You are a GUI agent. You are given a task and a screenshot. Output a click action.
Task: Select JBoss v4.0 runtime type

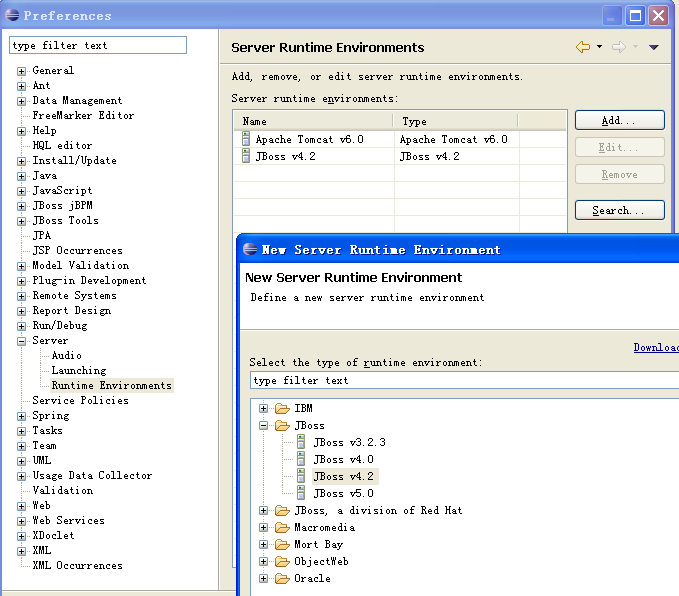pyautogui.click(x=343, y=459)
